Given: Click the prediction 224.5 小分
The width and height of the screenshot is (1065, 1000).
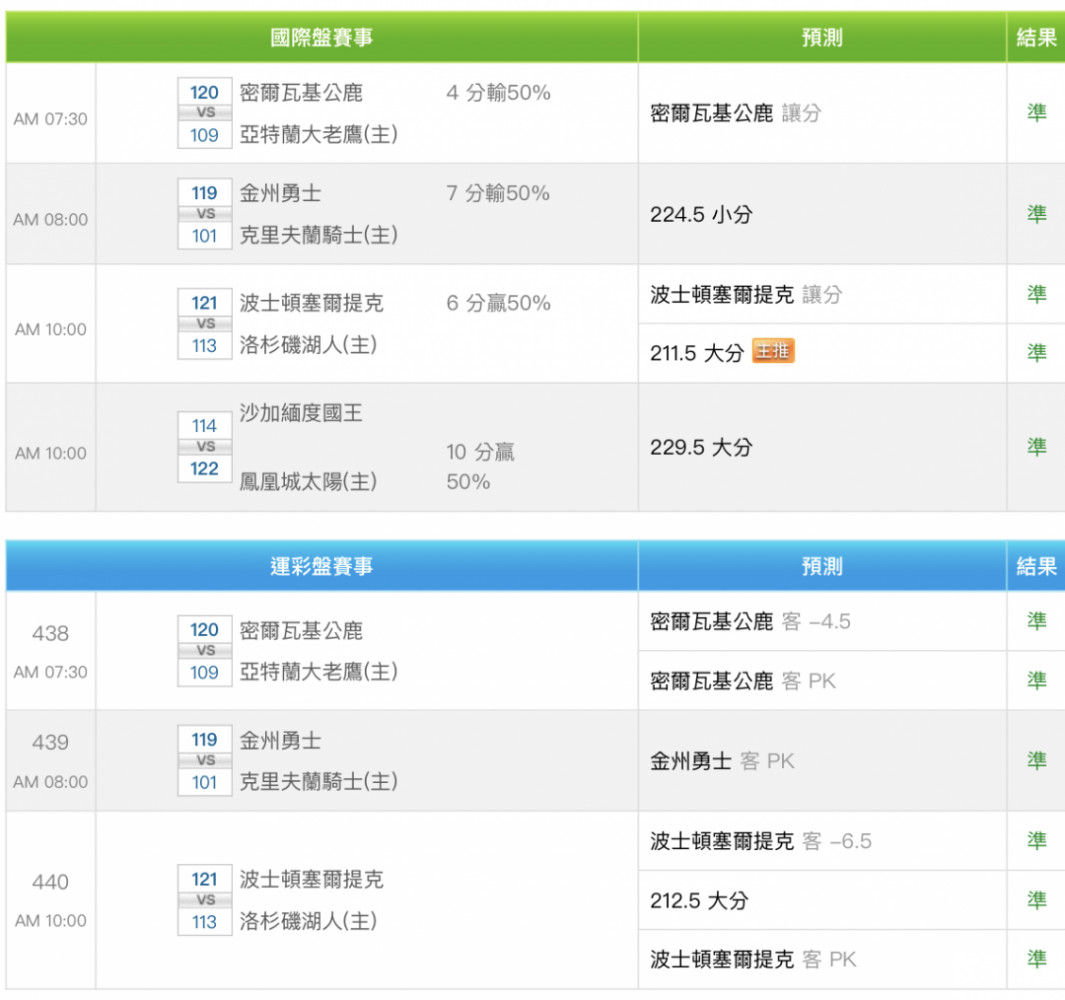Looking at the screenshot, I should 702,215.
